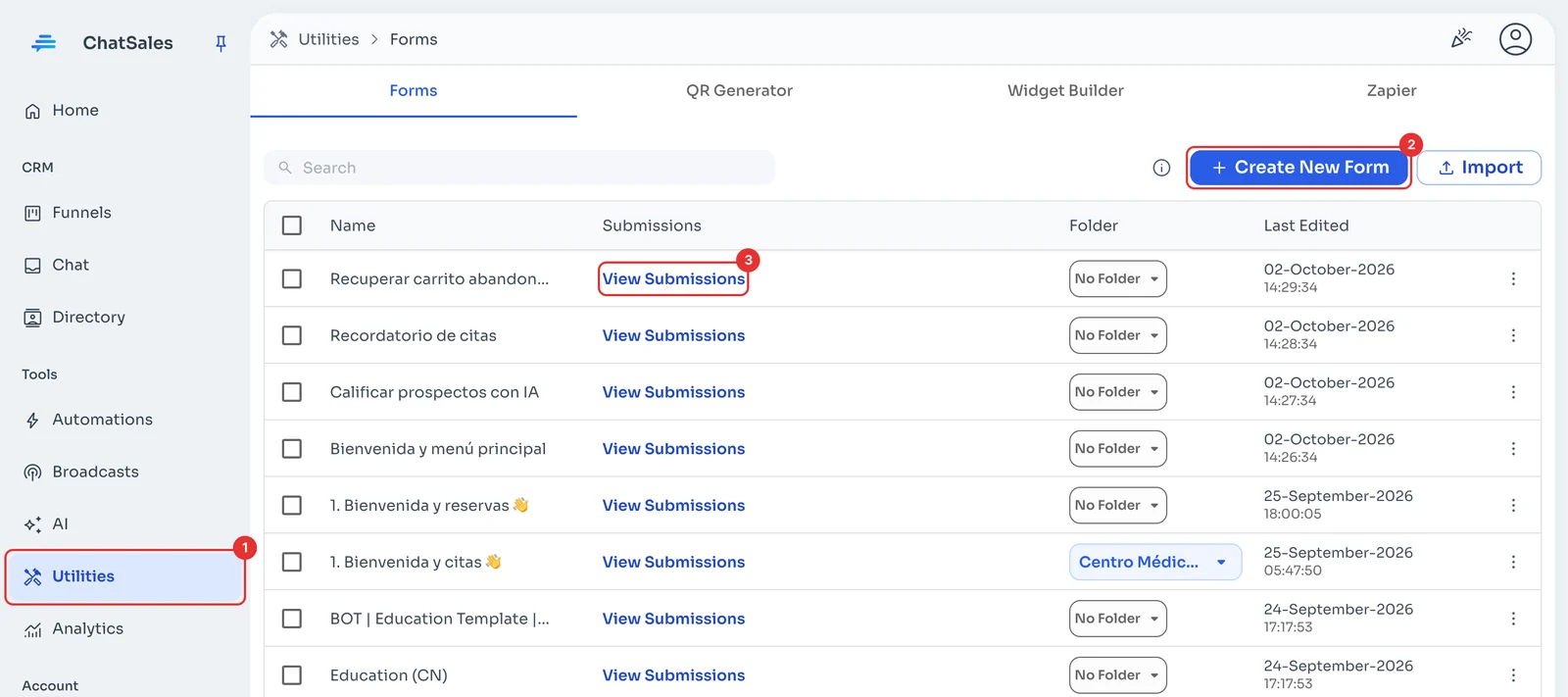Select Utilities in the sidebar

pyautogui.click(x=125, y=576)
